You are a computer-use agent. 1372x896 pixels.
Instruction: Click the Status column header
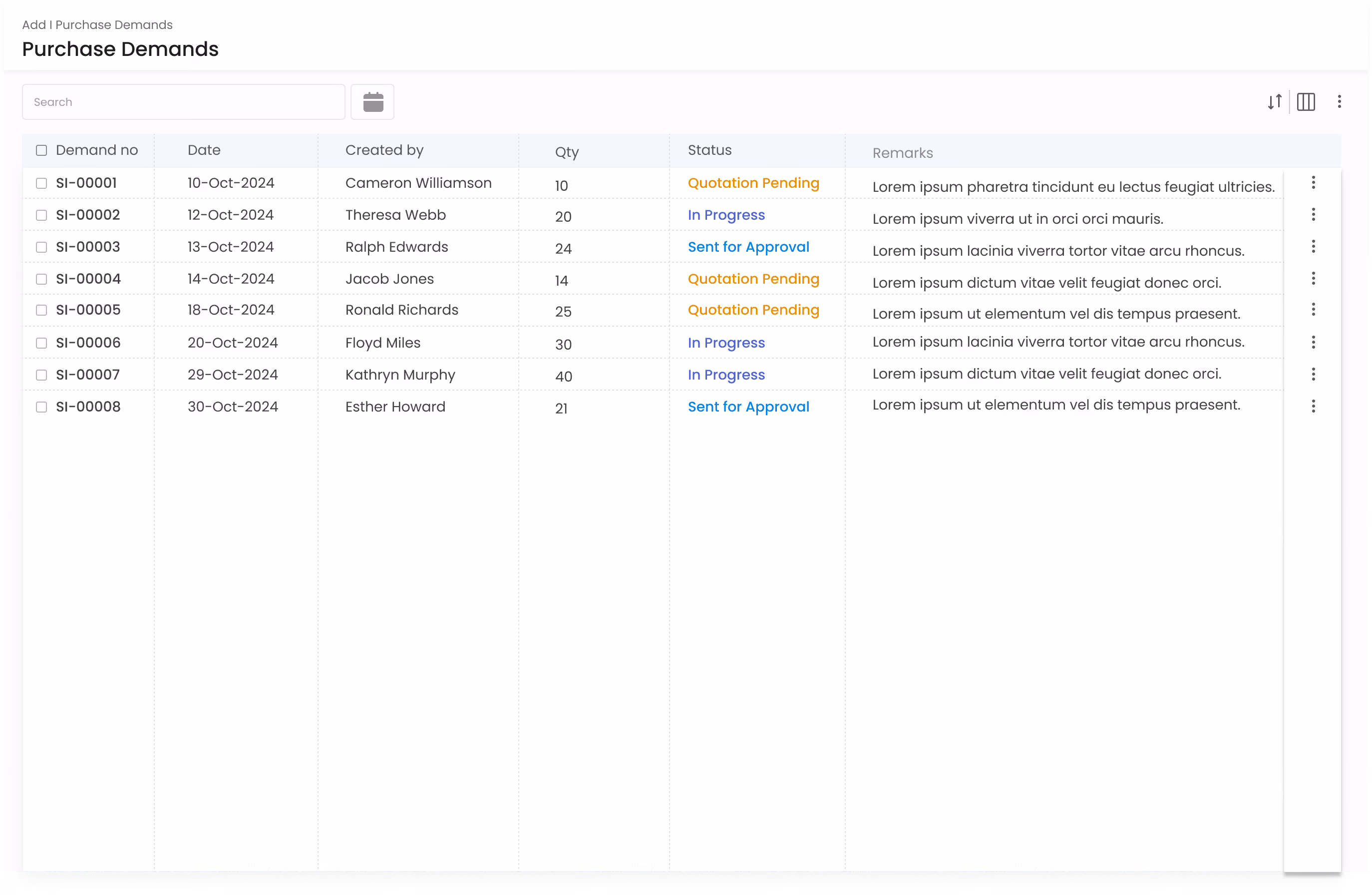pos(709,150)
